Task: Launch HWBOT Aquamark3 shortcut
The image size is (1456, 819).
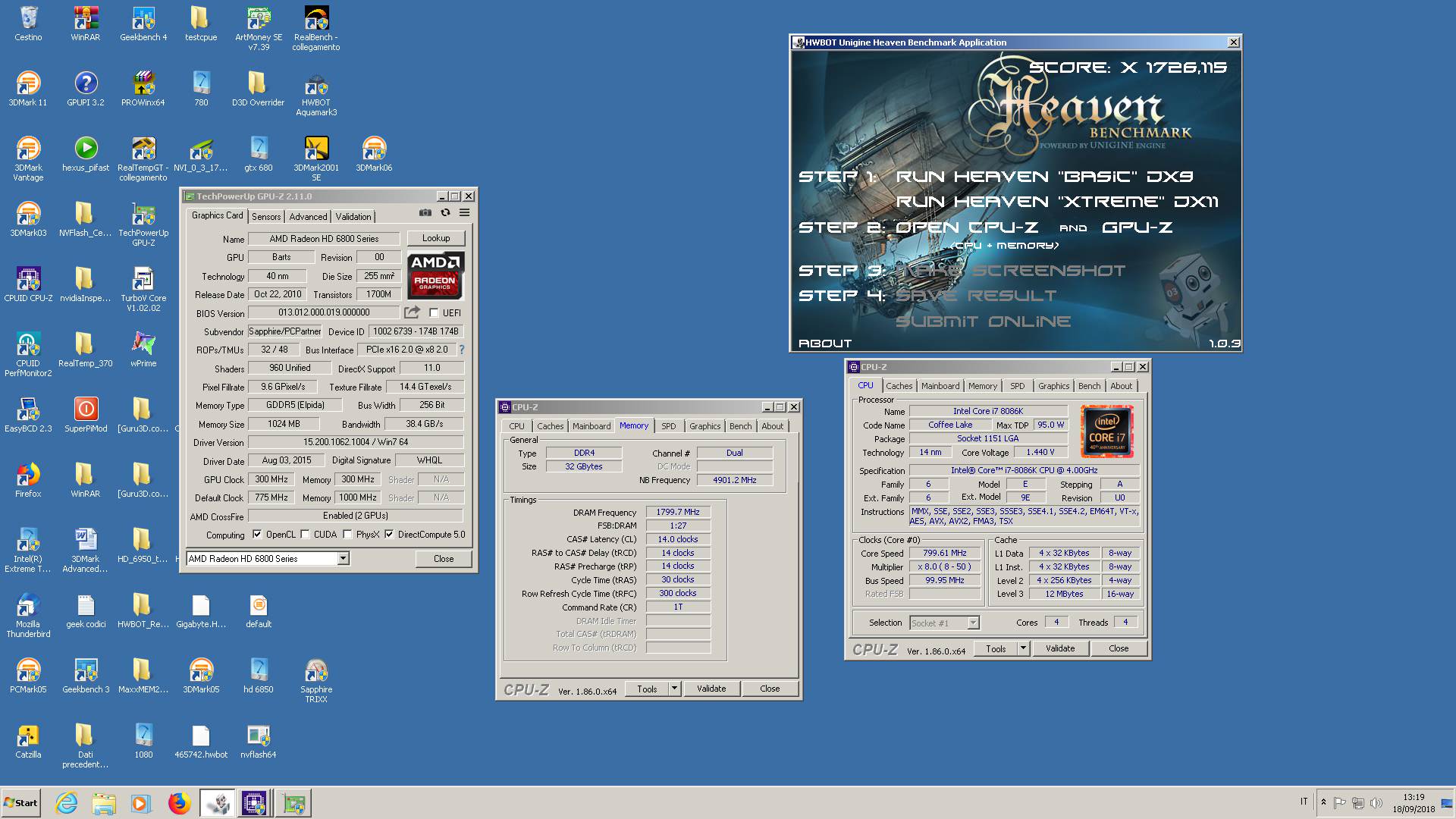Action: 316,94
